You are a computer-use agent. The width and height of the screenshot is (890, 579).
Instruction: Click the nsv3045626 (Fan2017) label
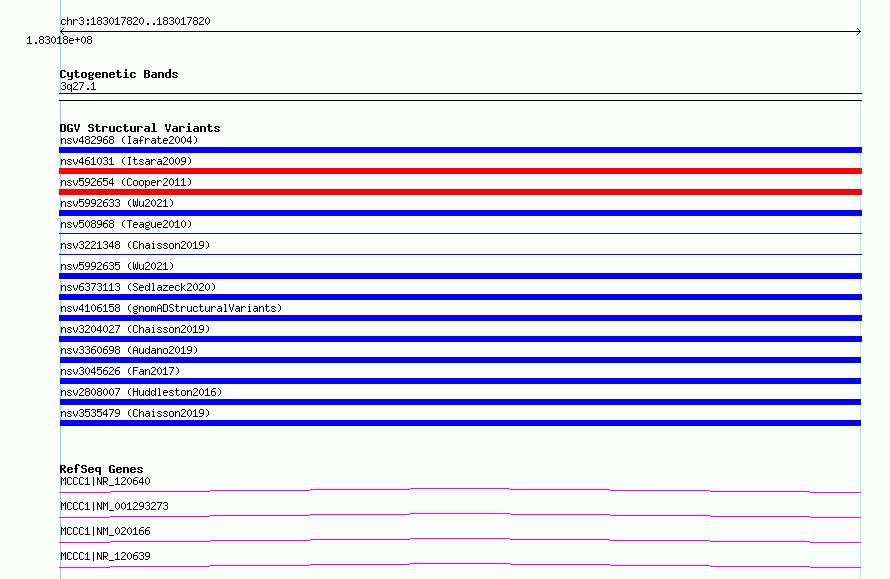[x=120, y=371]
